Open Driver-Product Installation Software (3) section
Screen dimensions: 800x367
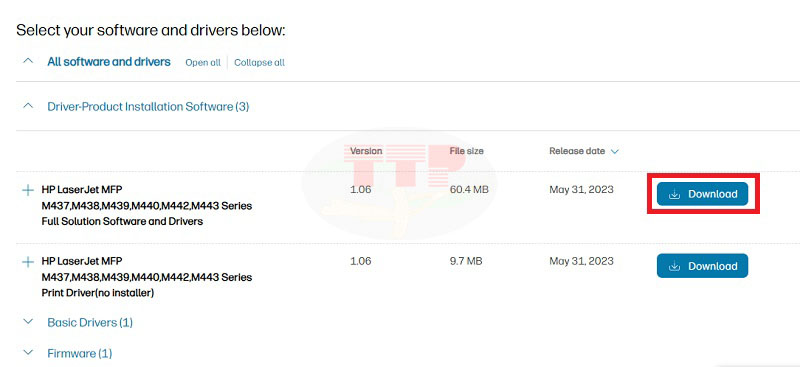click(148, 107)
